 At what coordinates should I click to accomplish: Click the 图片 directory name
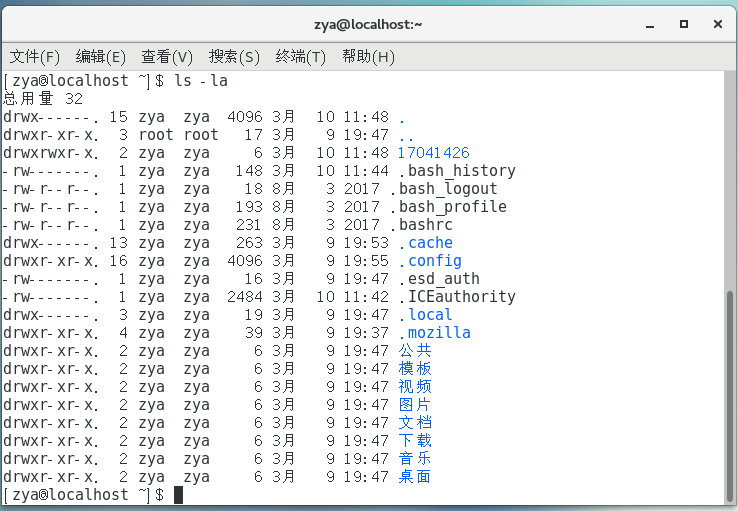click(415, 405)
